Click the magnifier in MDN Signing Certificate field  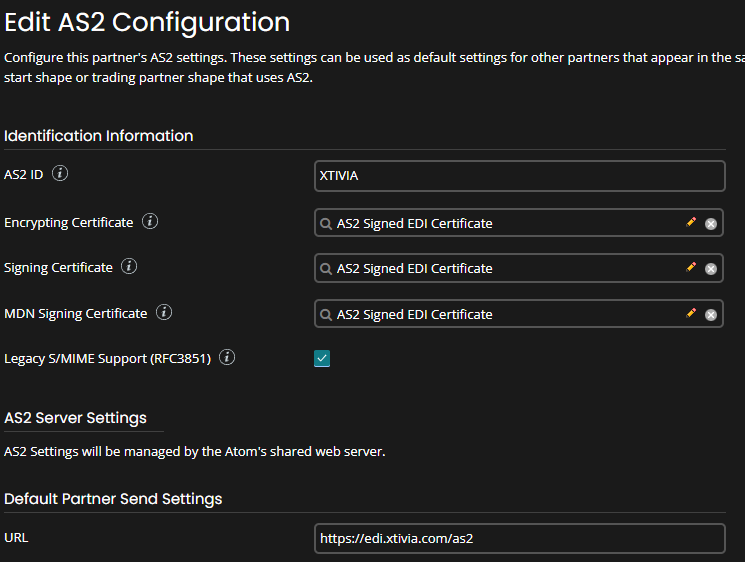pyautogui.click(x=326, y=315)
